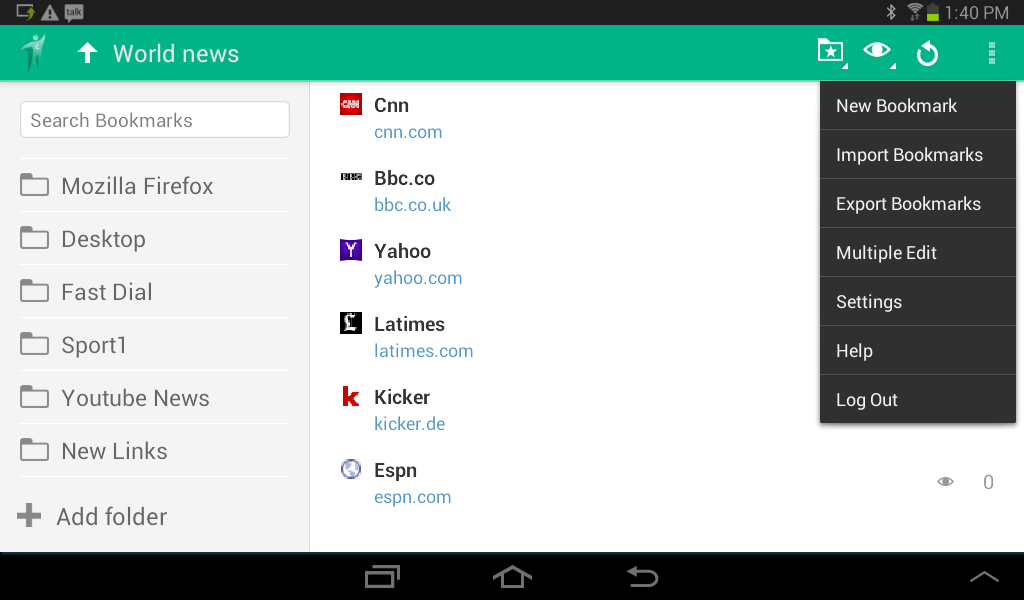Click the World news title text
Screen dimensions: 1024x600
pyautogui.click(x=176, y=54)
